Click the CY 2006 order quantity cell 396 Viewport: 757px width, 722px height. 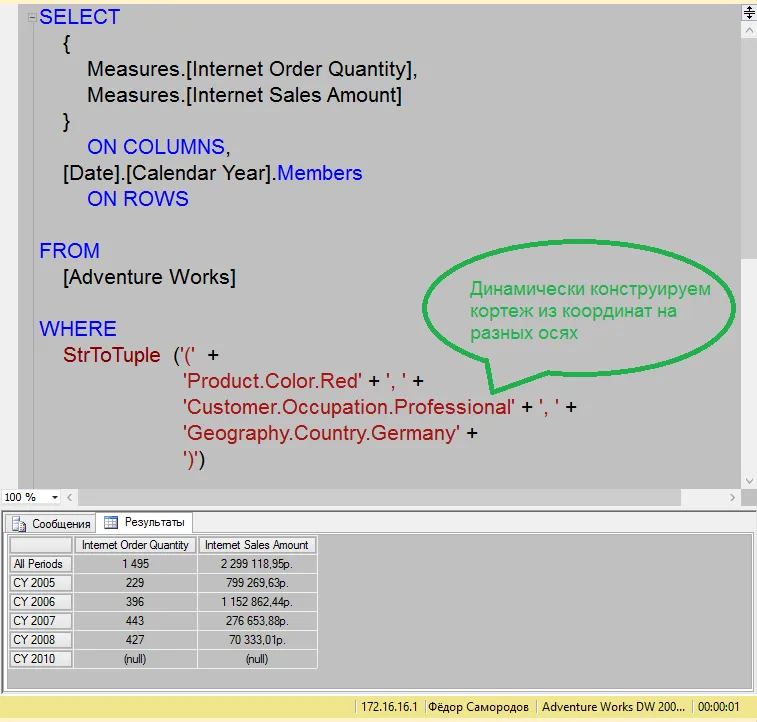tap(135, 602)
